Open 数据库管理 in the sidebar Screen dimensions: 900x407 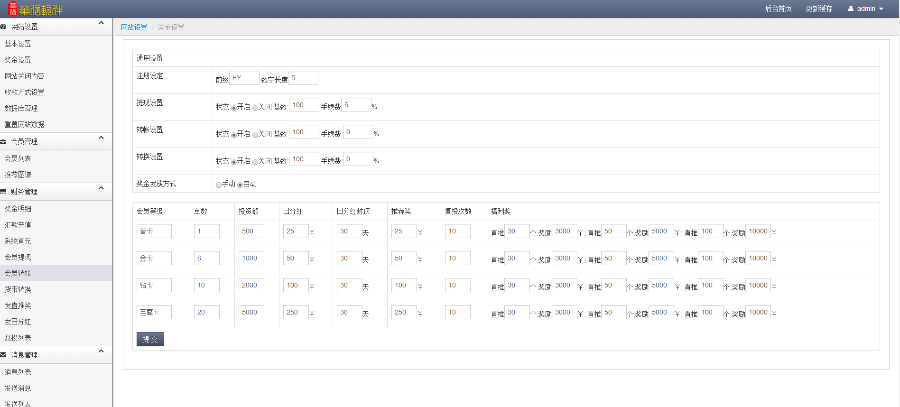(x=21, y=108)
